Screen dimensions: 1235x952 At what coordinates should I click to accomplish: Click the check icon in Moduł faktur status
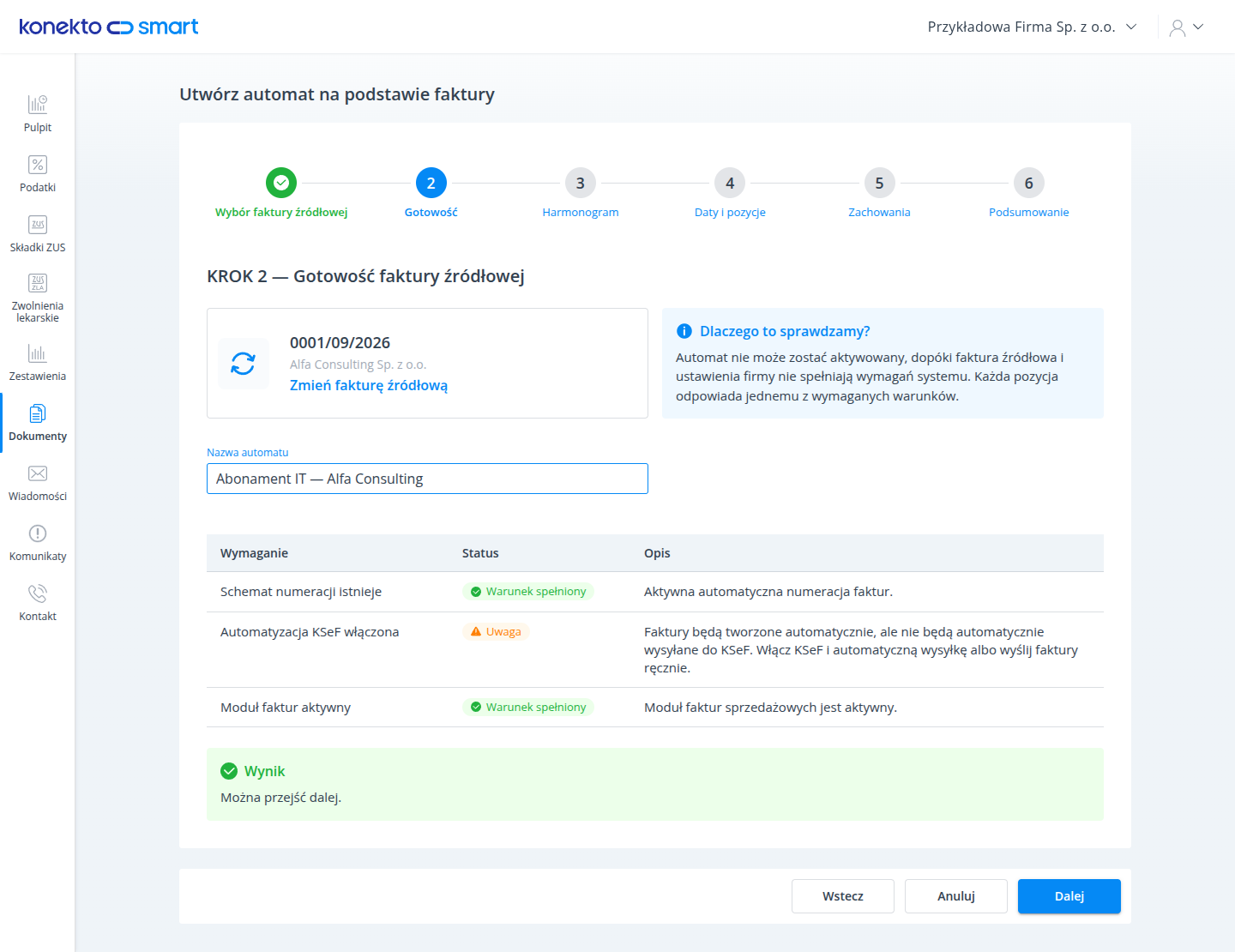(476, 708)
